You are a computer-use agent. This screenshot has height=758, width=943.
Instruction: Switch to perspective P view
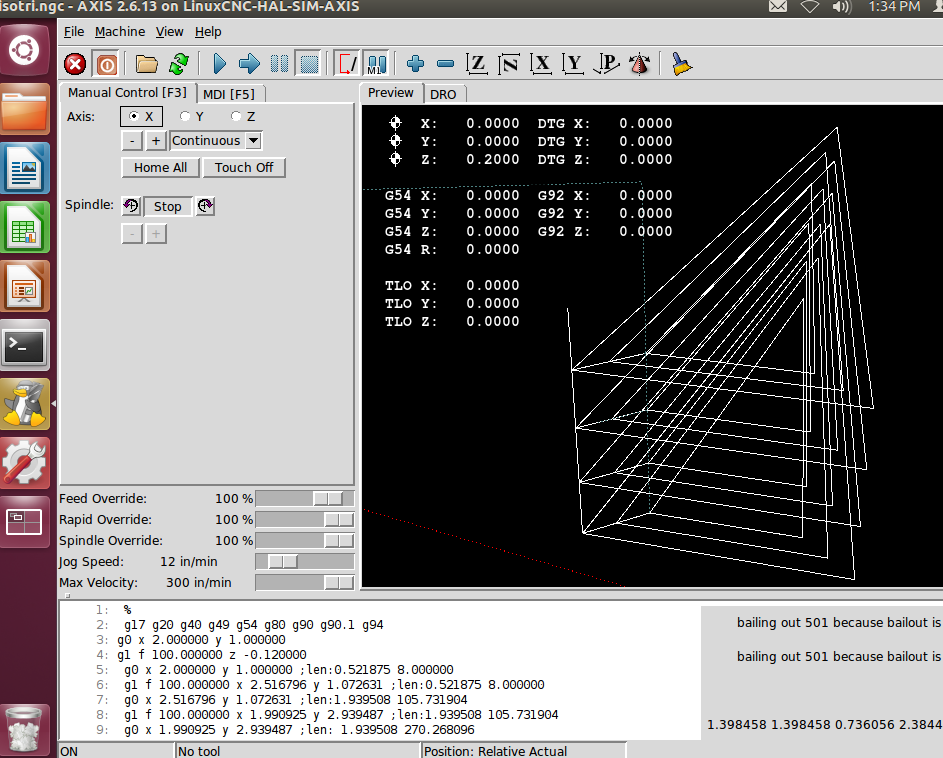pyautogui.click(x=606, y=64)
